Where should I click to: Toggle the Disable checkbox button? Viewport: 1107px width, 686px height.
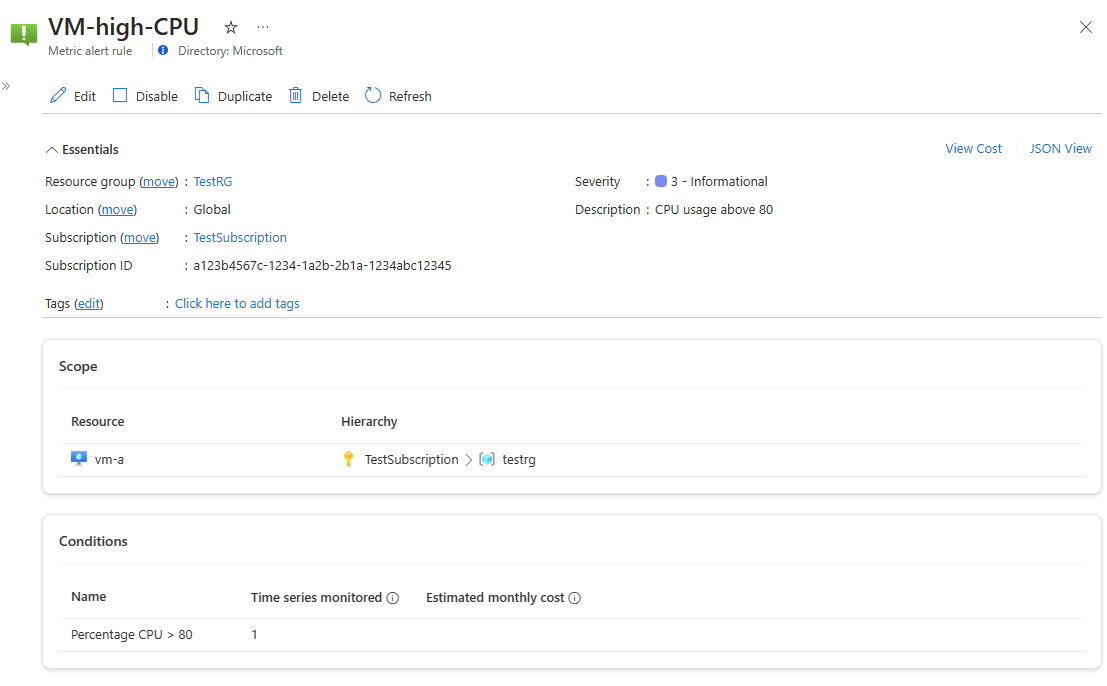click(121, 96)
